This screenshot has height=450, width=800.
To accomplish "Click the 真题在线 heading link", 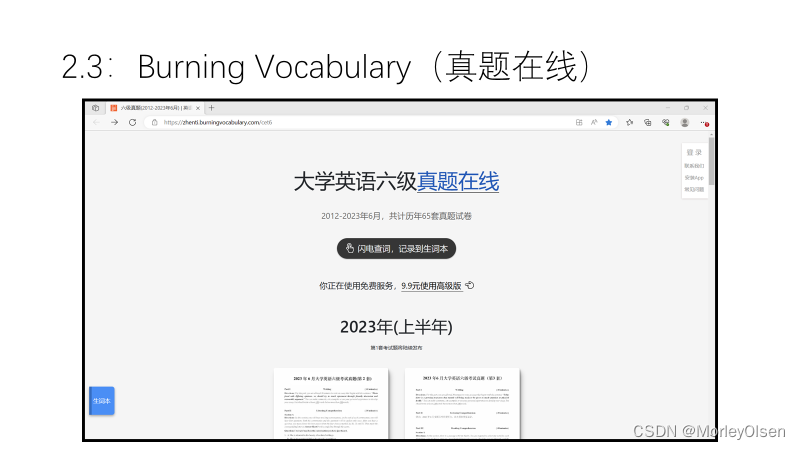I will [x=458, y=182].
